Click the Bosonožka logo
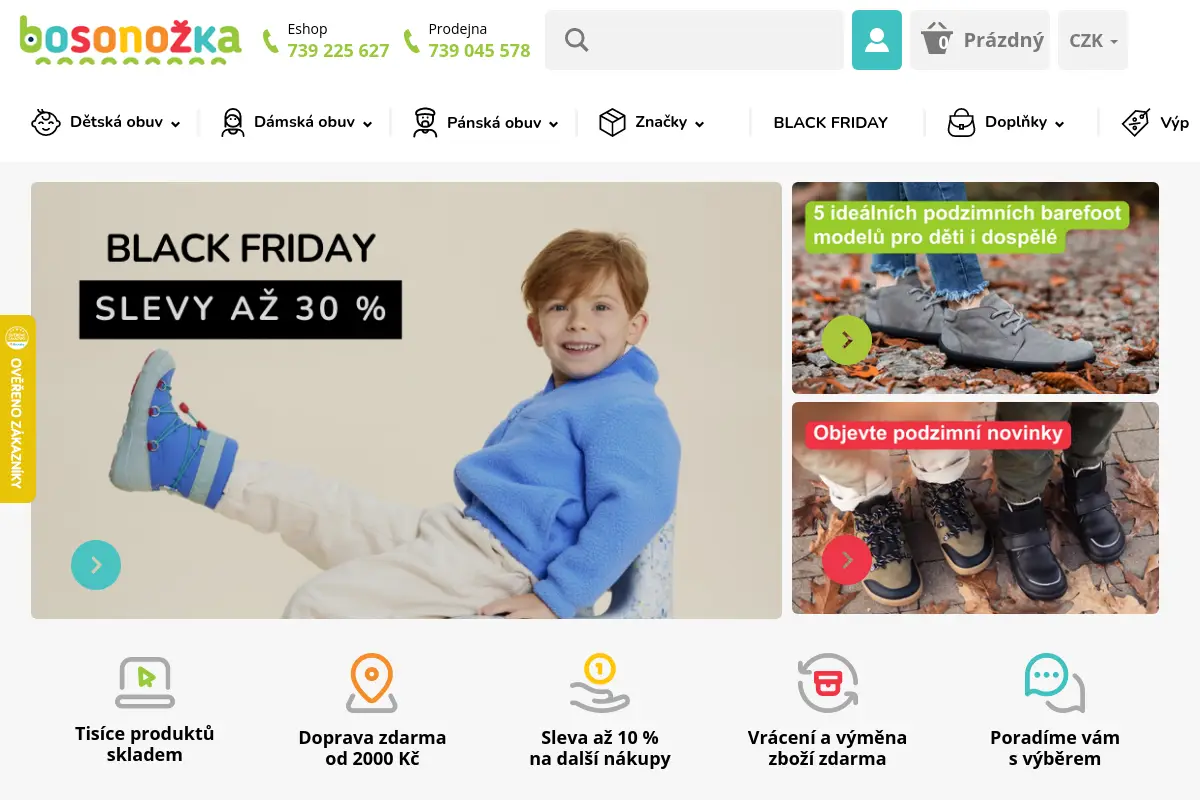1200x800 pixels. click(130, 40)
